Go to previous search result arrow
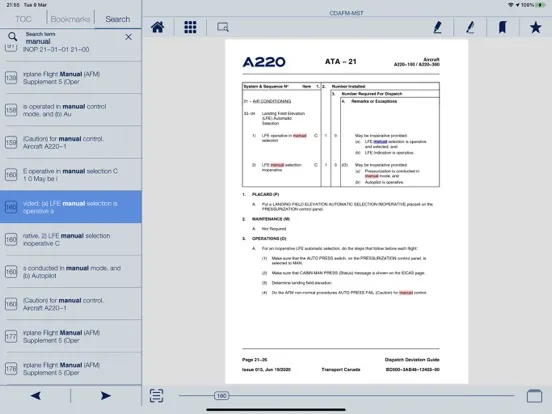The height and width of the screenshot is (414, 552). point(36,396)
